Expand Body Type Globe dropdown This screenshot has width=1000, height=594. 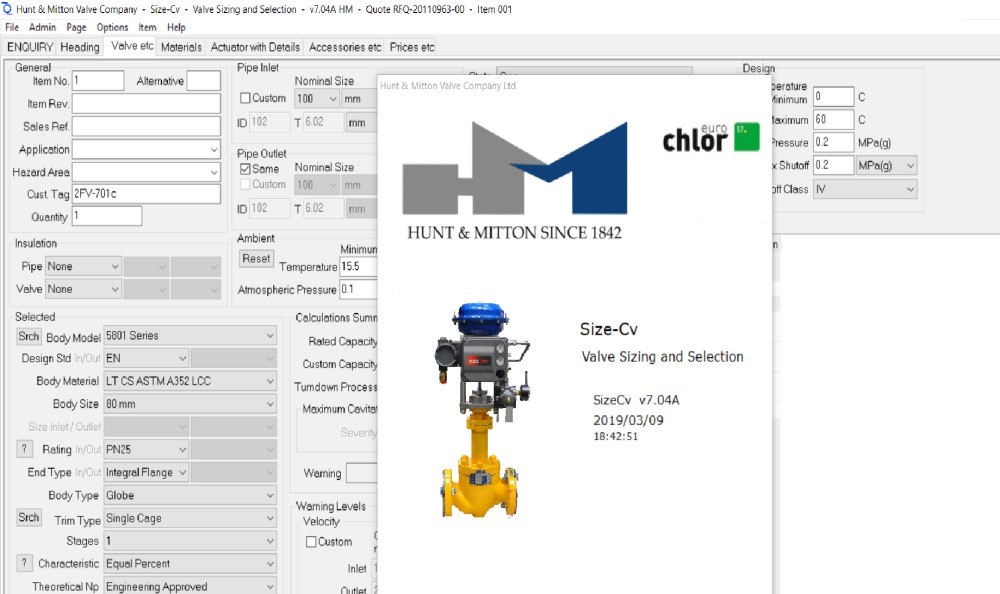pos(190,495)
